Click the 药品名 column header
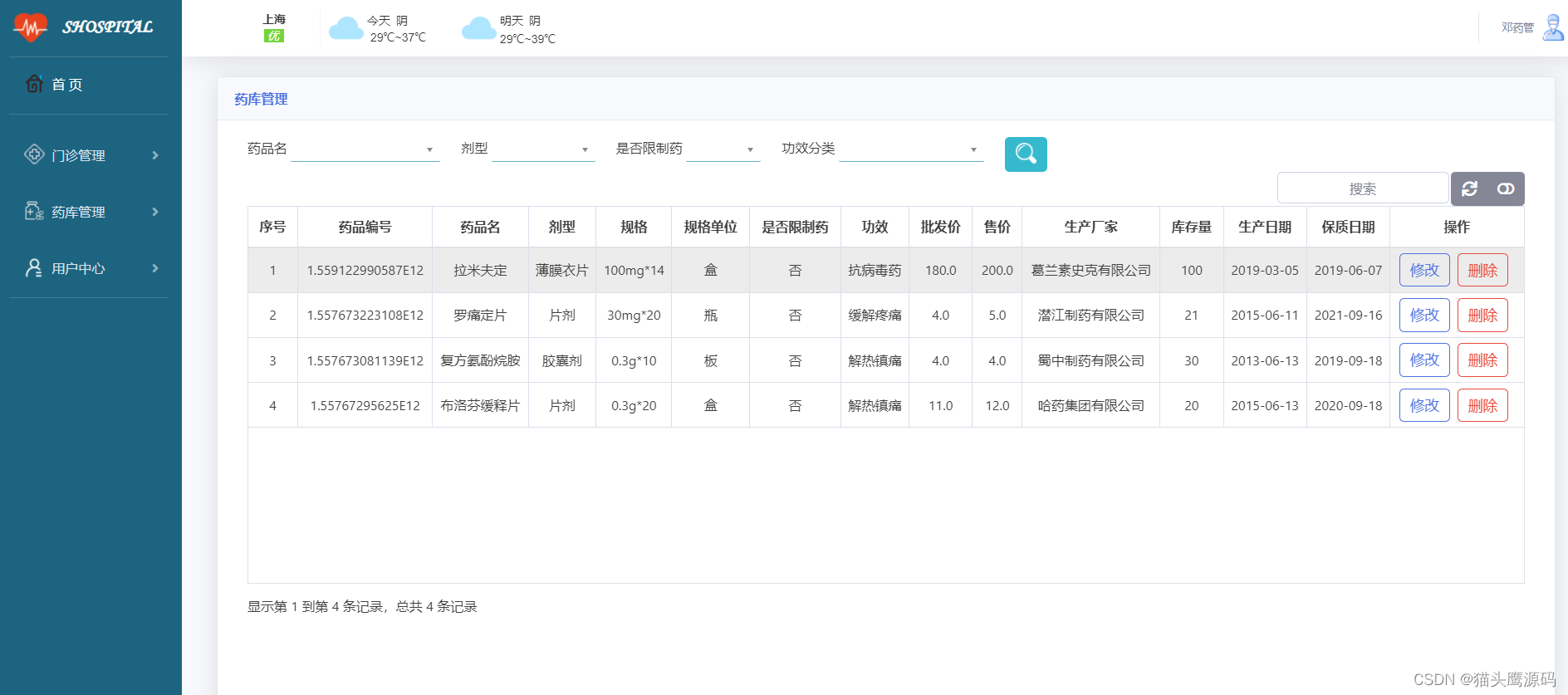 pos(480,227)
